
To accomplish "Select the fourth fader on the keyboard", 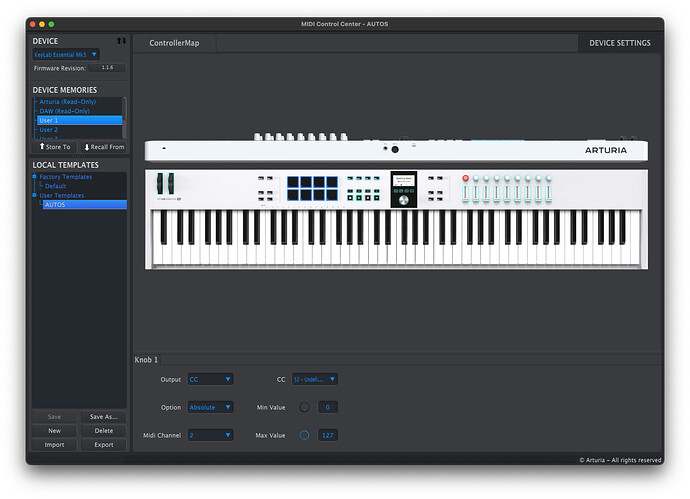I will pyautogui.click(x=496, y=194).
